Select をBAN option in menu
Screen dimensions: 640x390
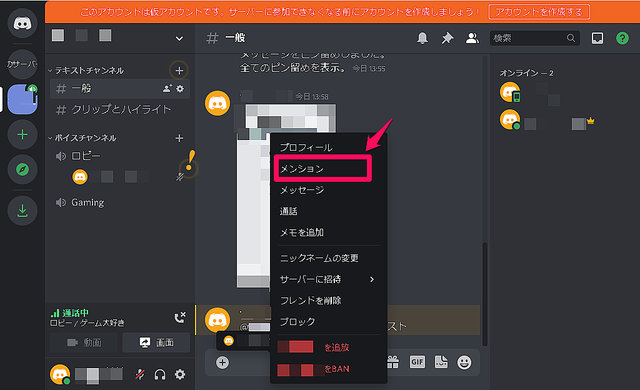329,368
